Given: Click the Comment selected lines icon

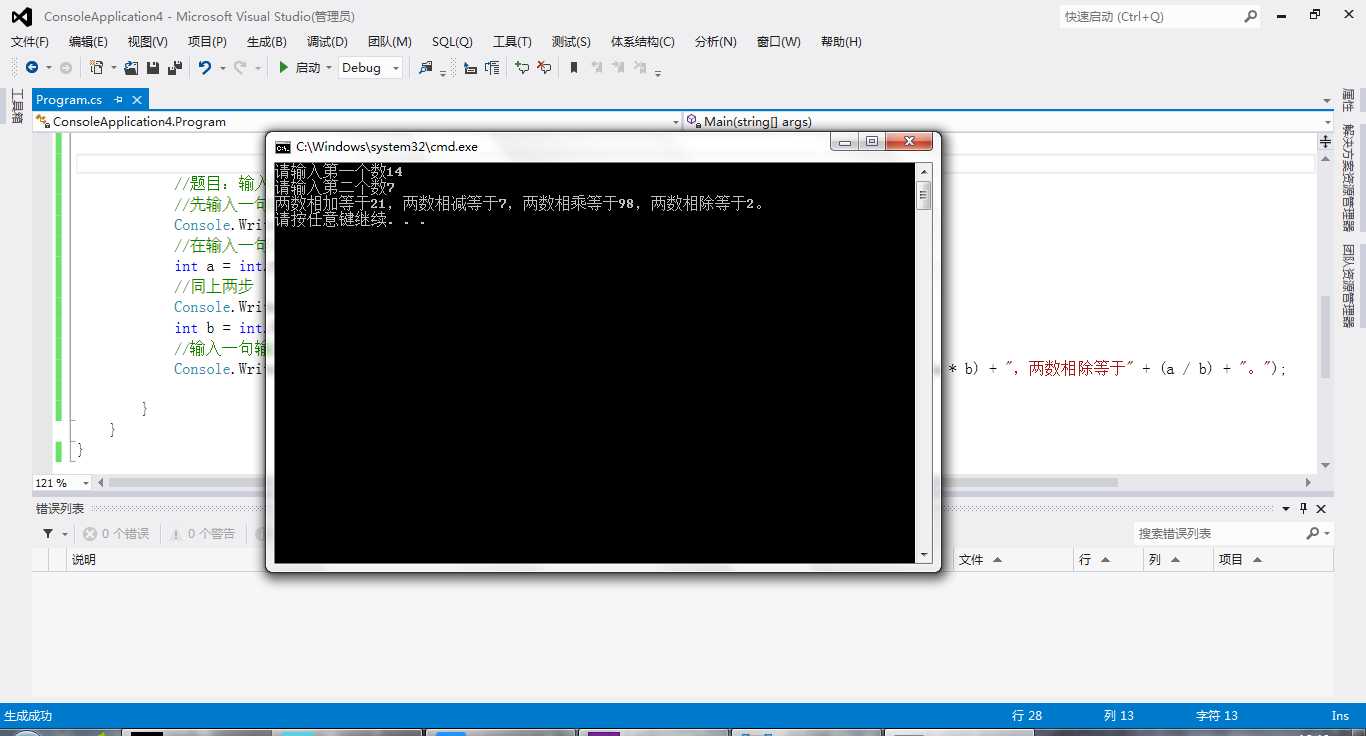Looking at the screenshot, I should coord(522,67).
